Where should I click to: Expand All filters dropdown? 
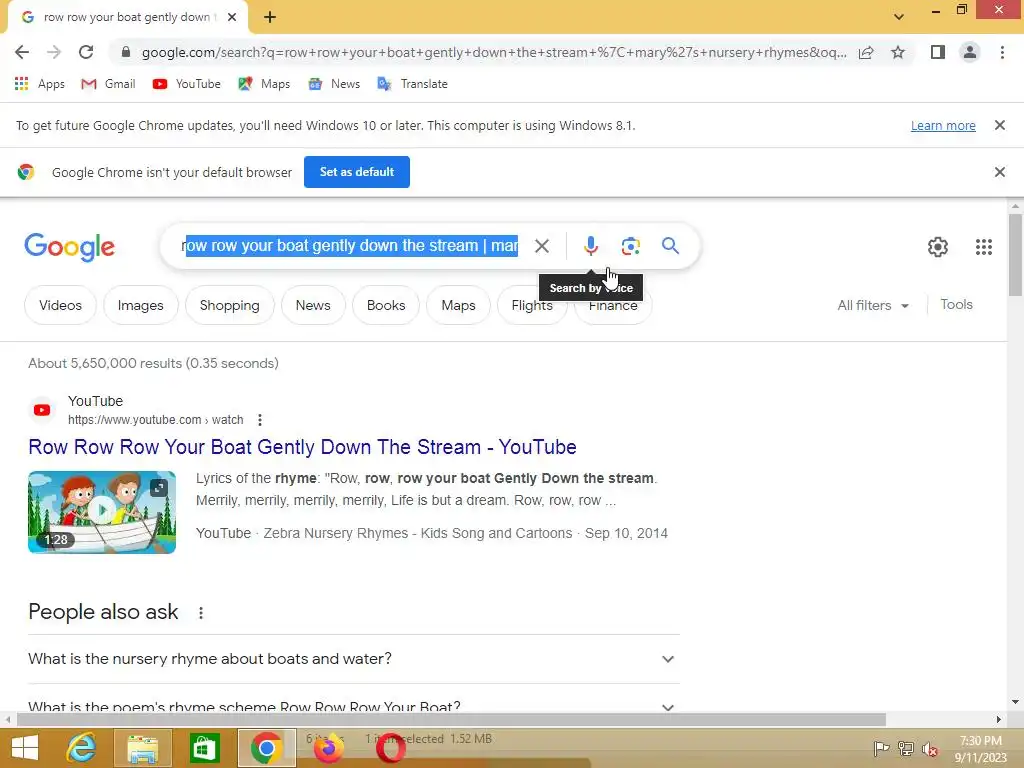coord(873,305)
